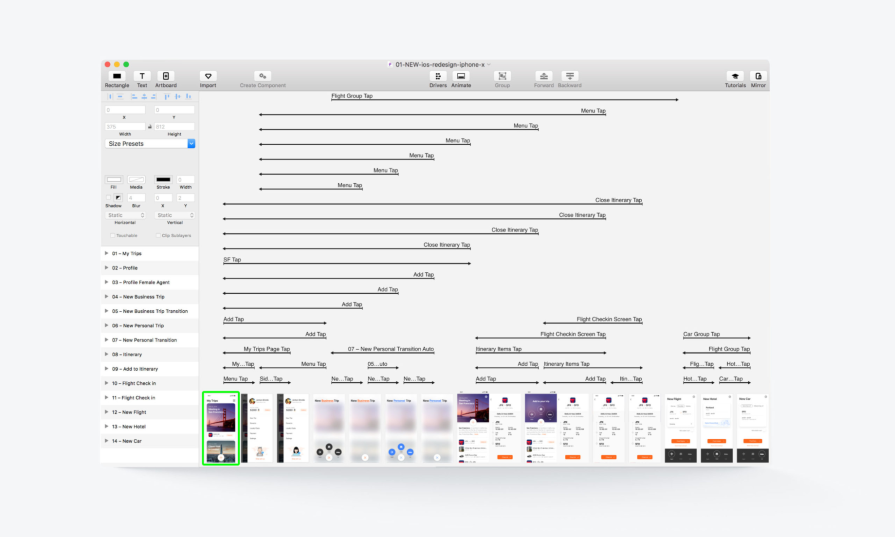Add a new Artboard from the toolbar
The image size is (895, 537).
click(166, 76)
